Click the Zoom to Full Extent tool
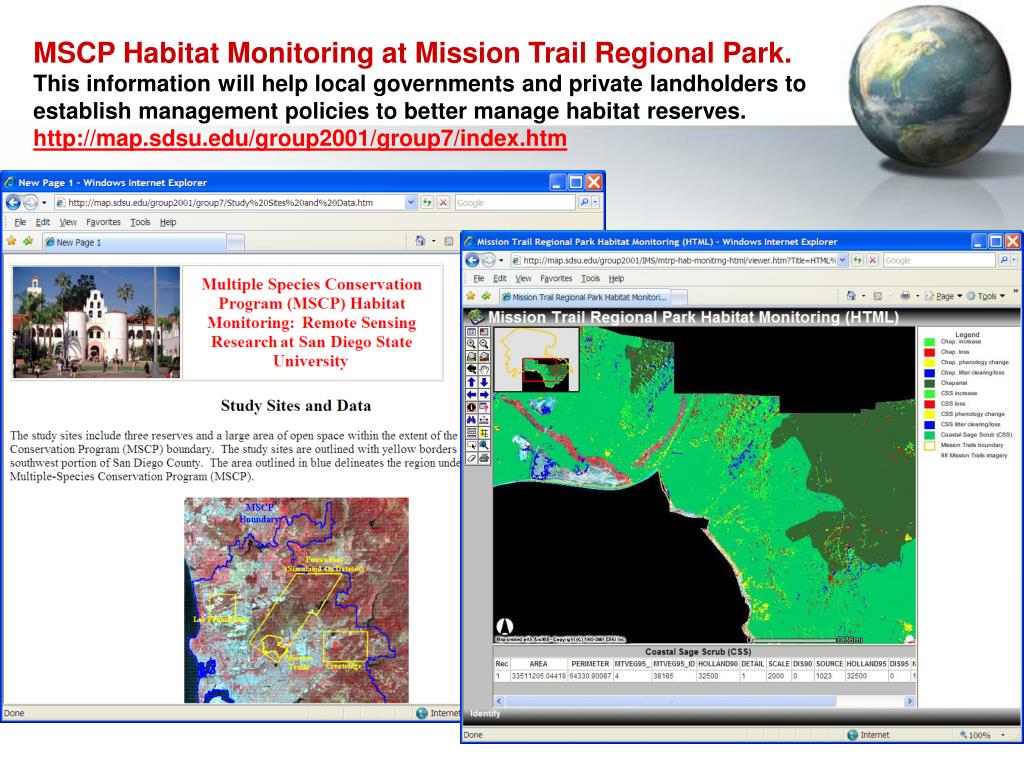 (x=472, y=357)
